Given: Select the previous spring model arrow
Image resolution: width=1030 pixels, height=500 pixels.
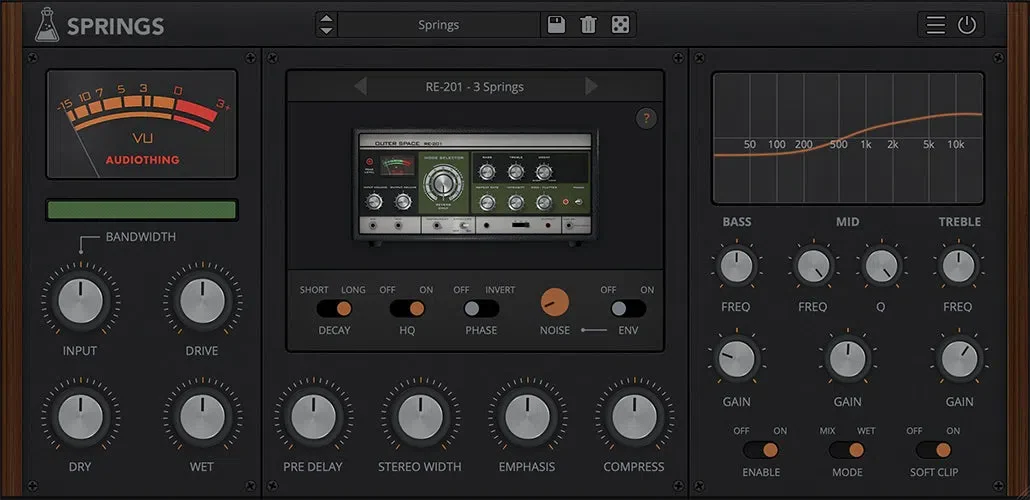Looking at the screenshot, I should [360, 86].
